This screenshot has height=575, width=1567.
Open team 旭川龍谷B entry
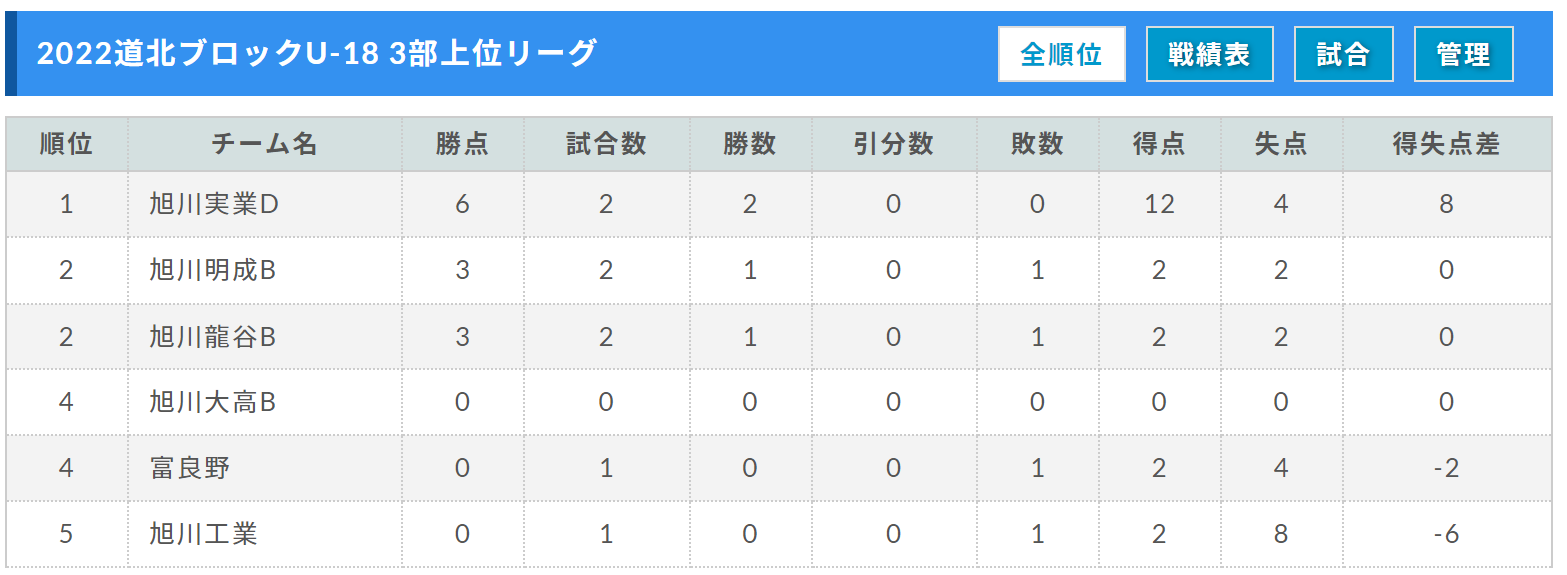213,337
